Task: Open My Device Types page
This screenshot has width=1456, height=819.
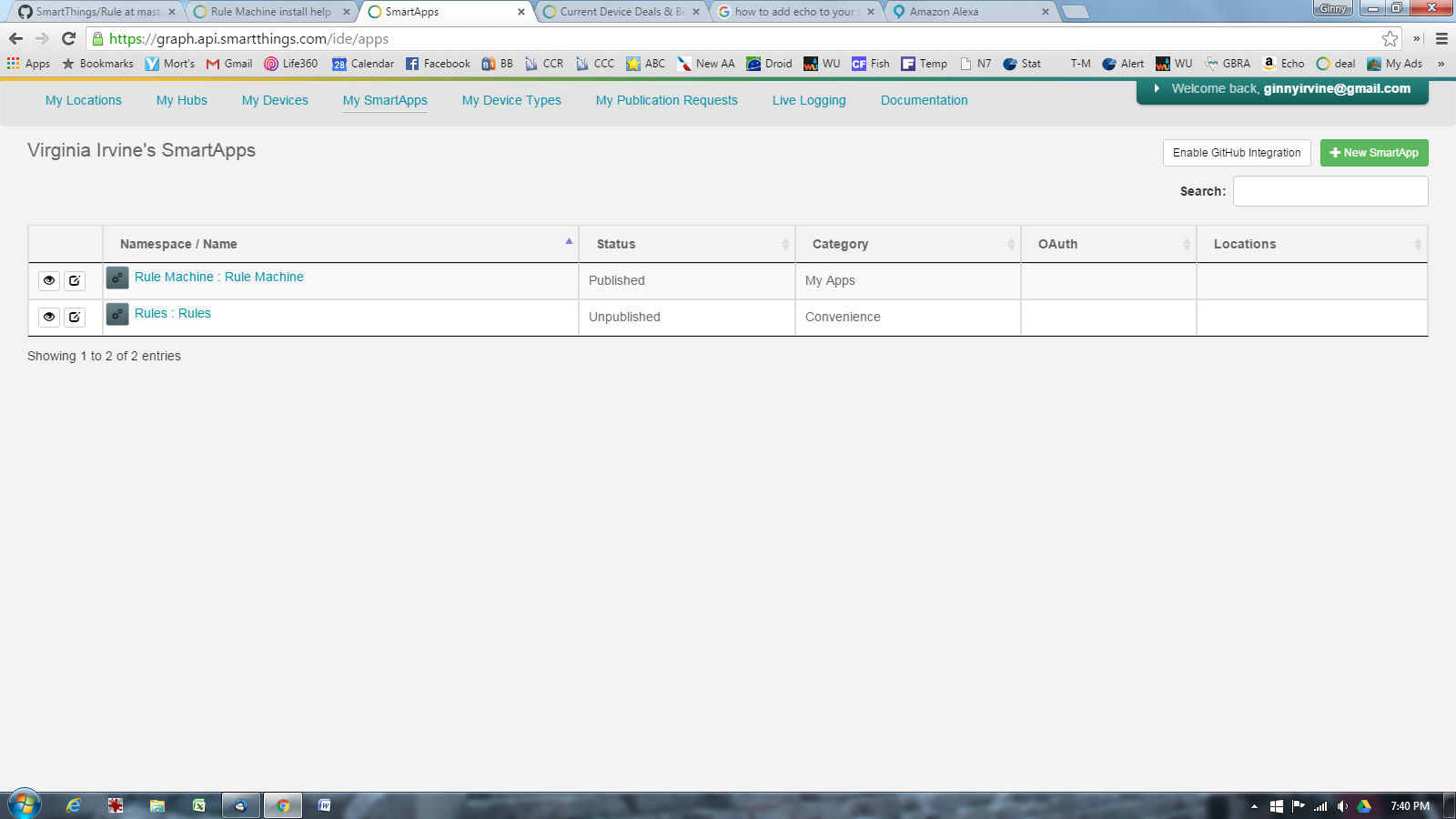Action: (x=511, y=100)
